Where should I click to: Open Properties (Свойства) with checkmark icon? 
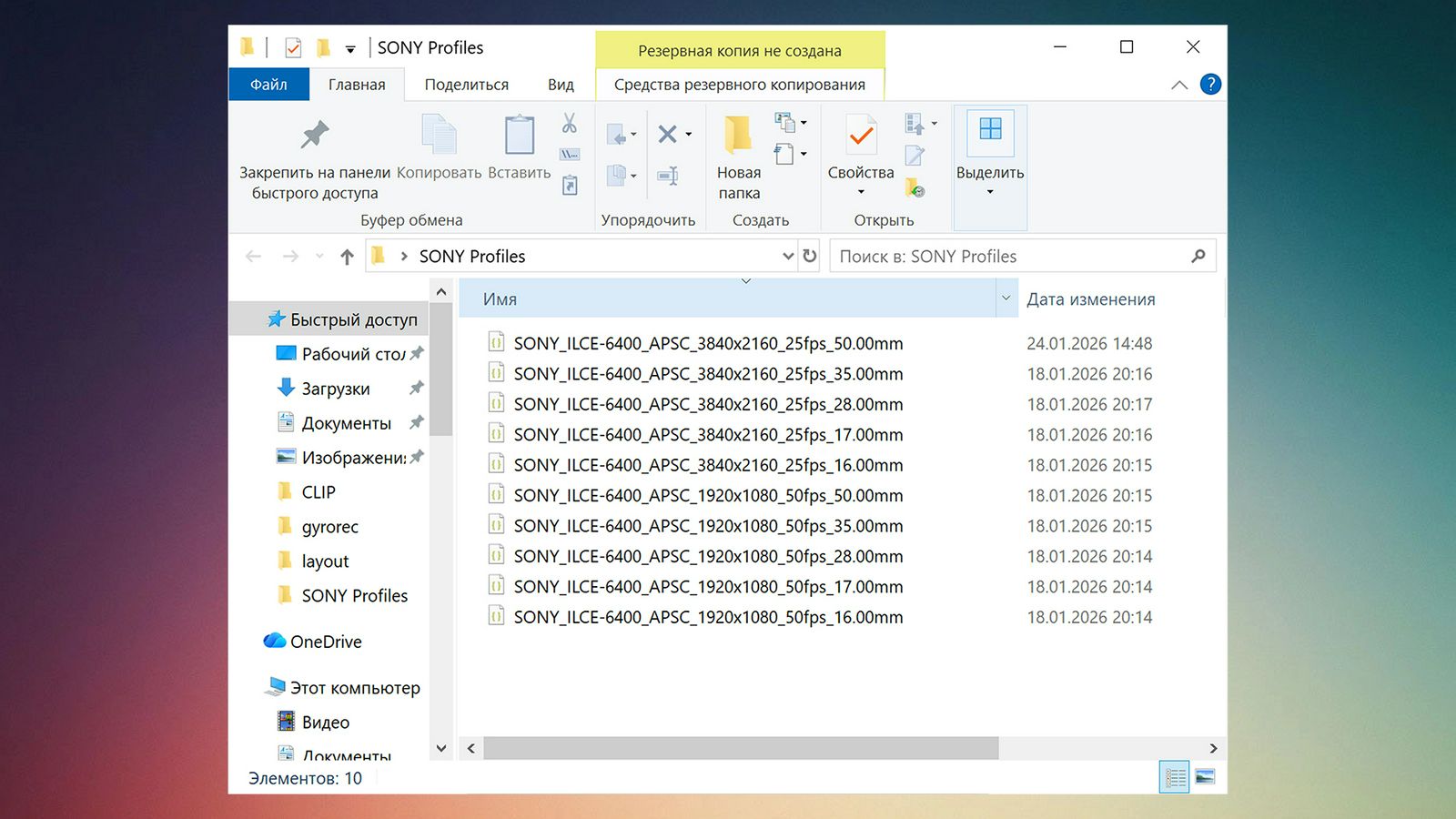[860, 136]
